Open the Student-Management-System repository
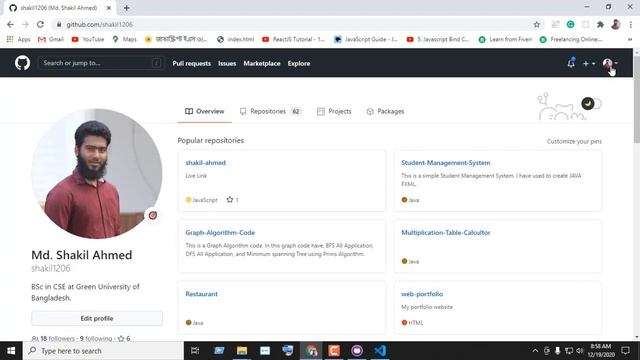 446,162
